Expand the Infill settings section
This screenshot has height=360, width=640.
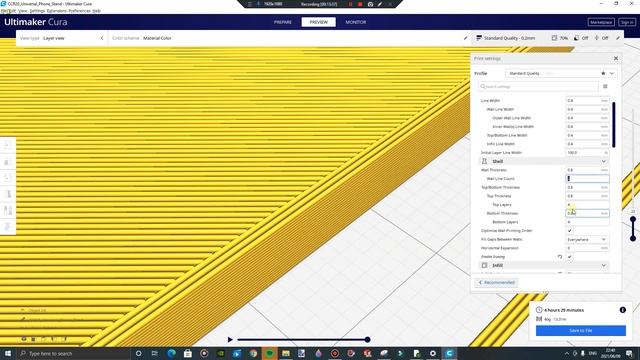[544, 265]
